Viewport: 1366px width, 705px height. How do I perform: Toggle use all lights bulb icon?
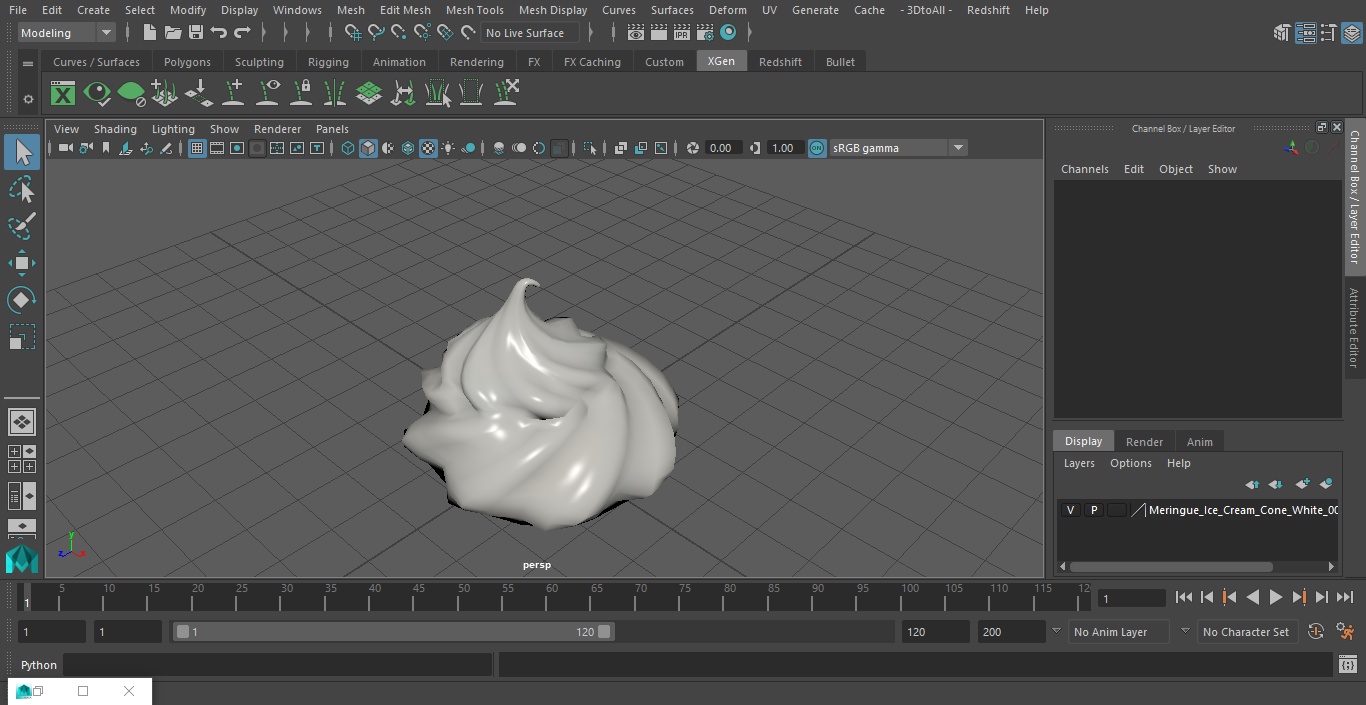click(448, 148)
